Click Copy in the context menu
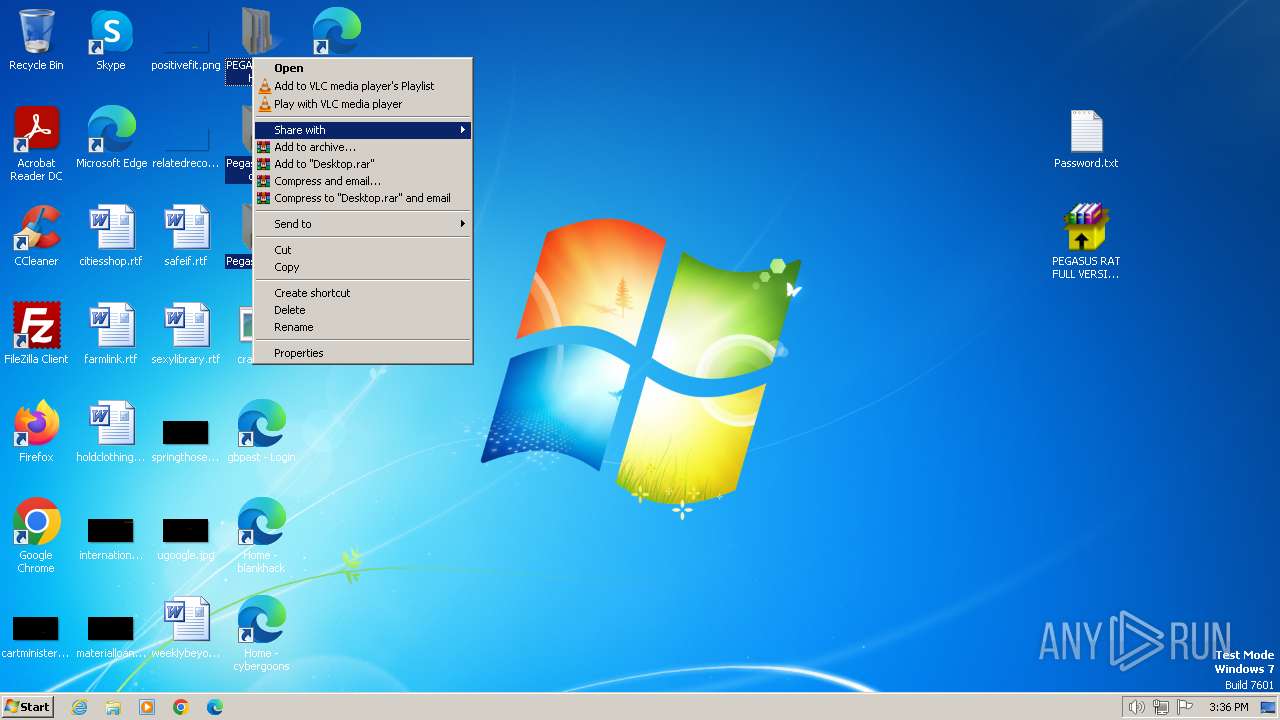Screen dimensions: 1280x720 [x=363, y=267]
